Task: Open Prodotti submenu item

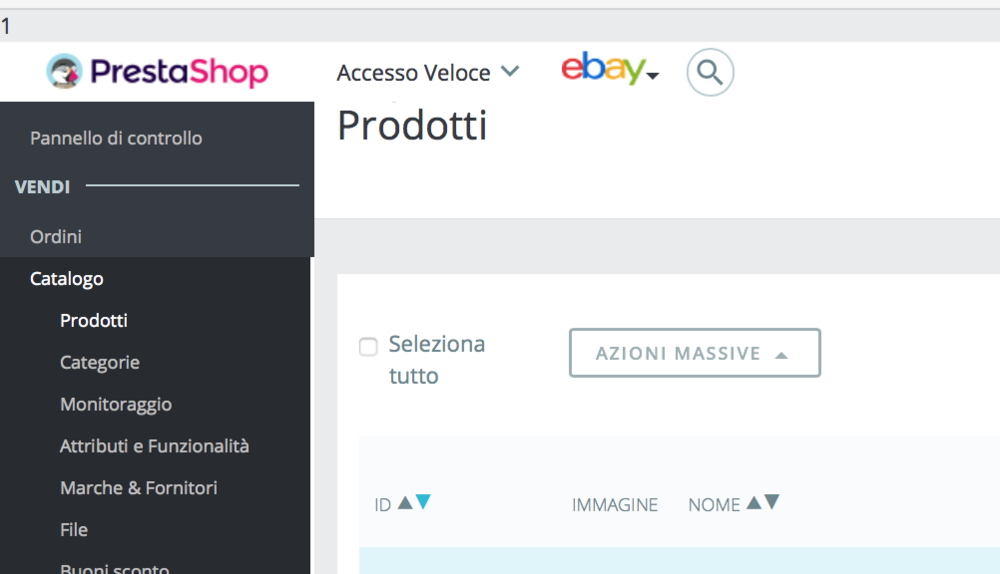Action: click(x=94, y=321)
